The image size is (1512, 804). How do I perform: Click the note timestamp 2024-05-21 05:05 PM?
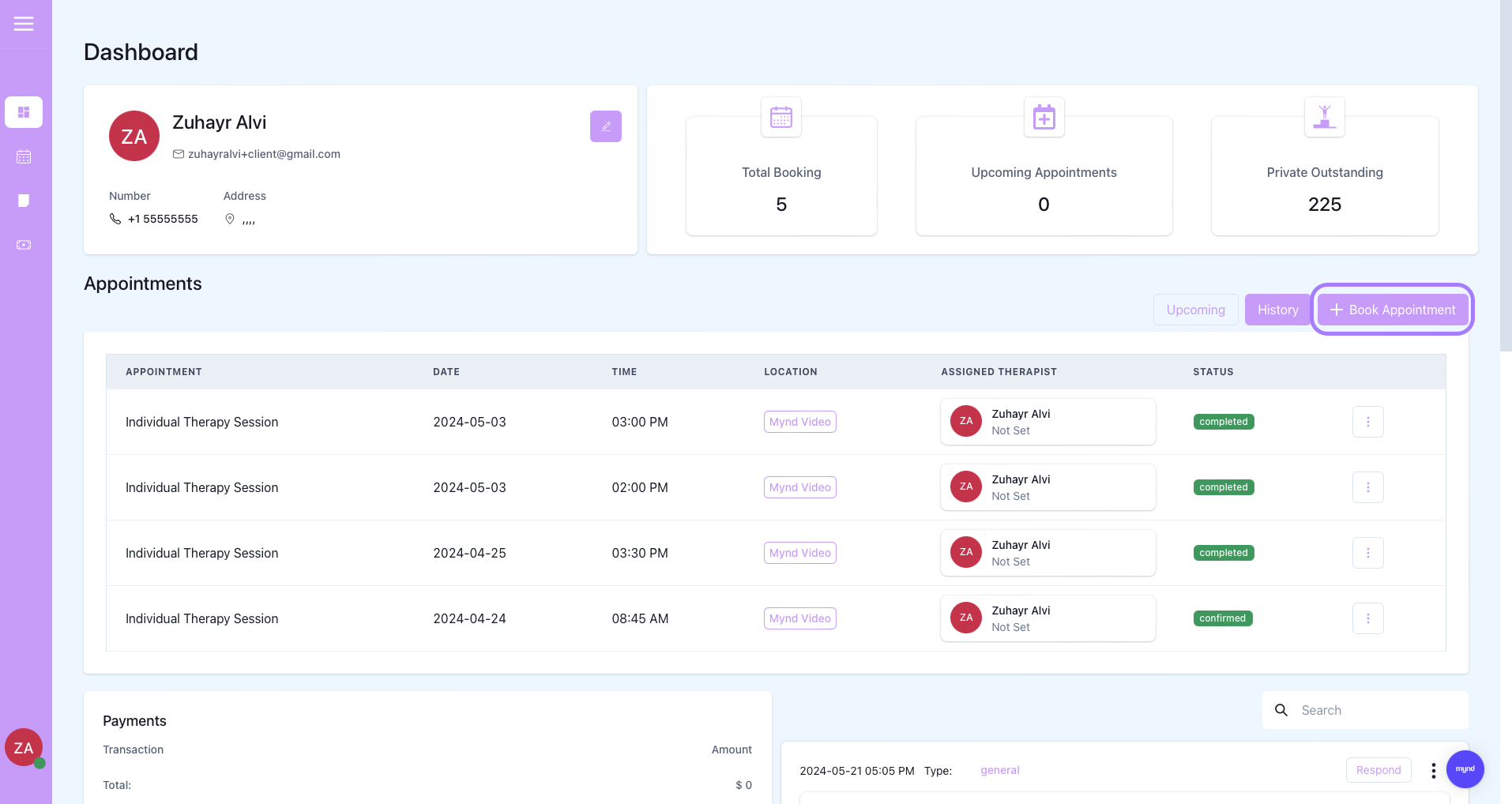coord(857,770)
